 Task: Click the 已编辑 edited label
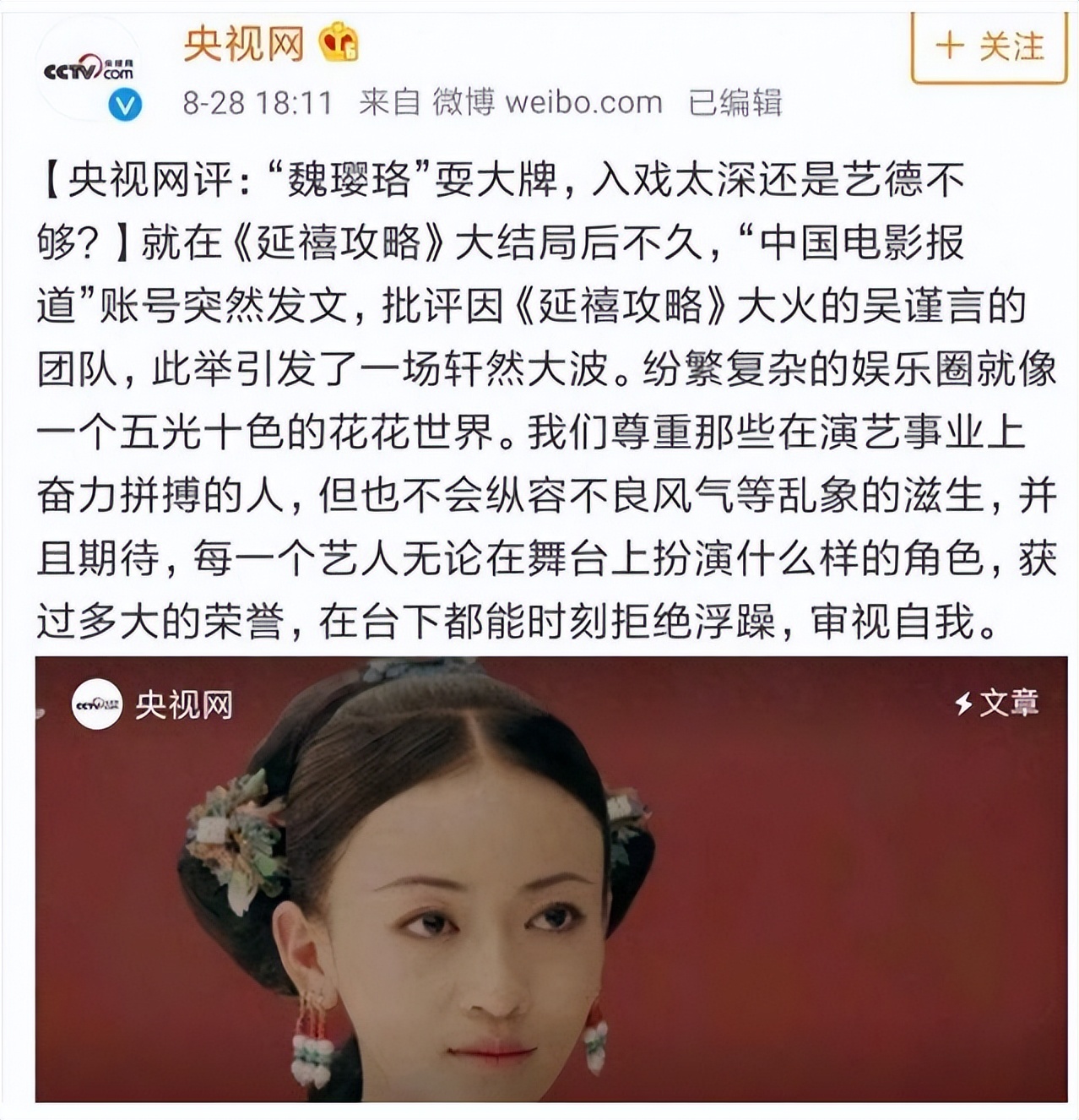click(x=735, y=103)
